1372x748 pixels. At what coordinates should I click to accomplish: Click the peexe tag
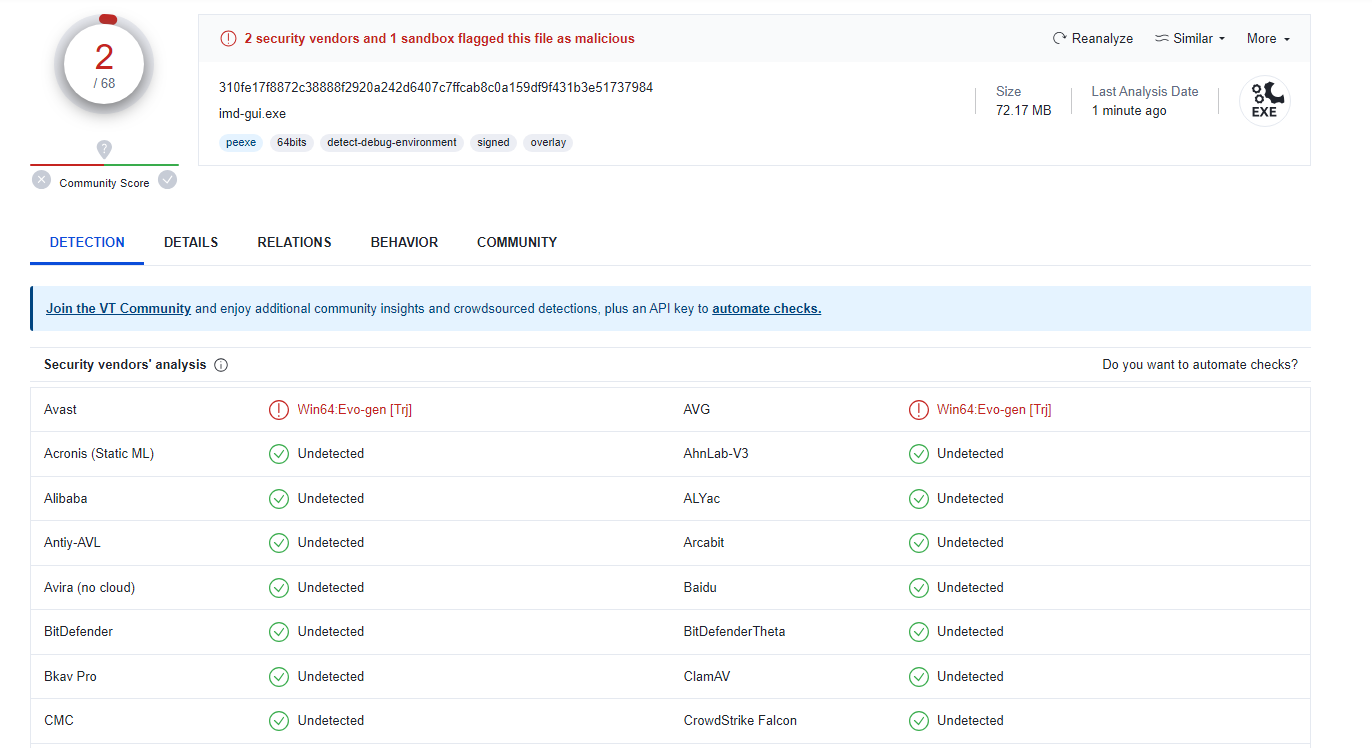tap(241, 143)
